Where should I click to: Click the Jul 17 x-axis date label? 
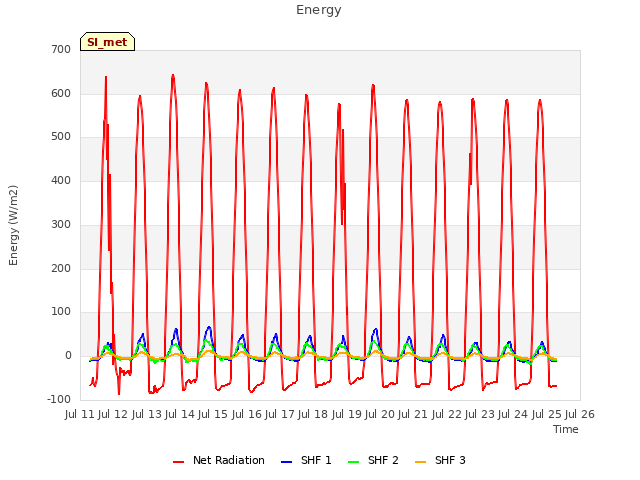(x=280, y=415)
